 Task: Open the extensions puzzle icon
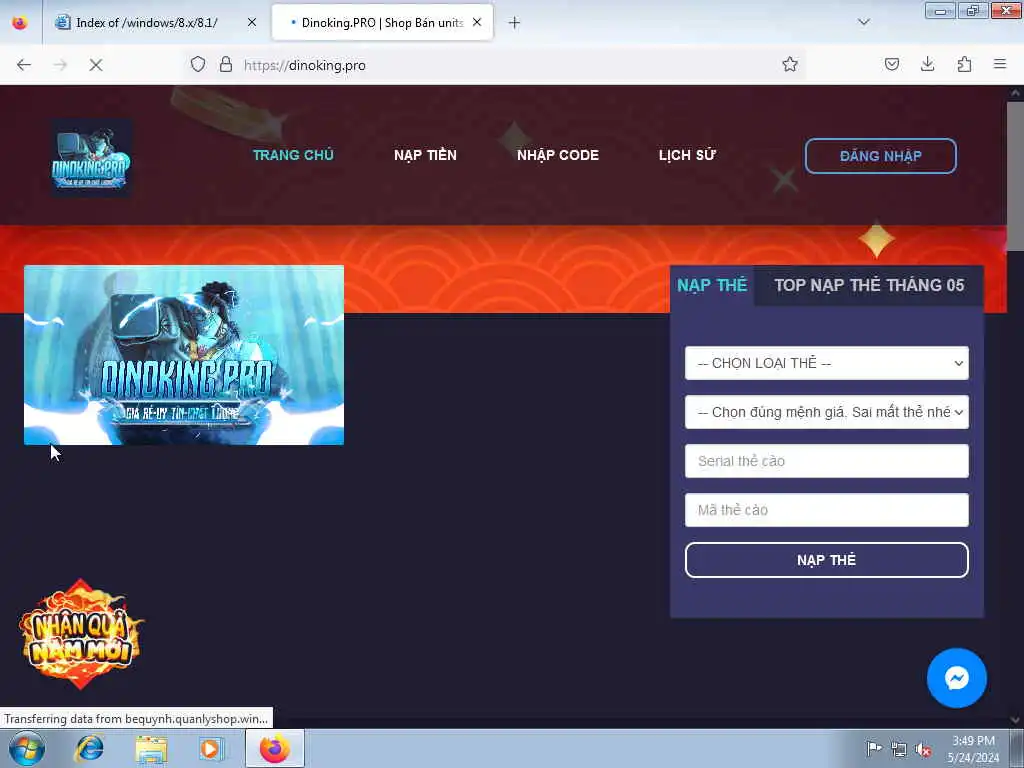(x=964, y=64)
